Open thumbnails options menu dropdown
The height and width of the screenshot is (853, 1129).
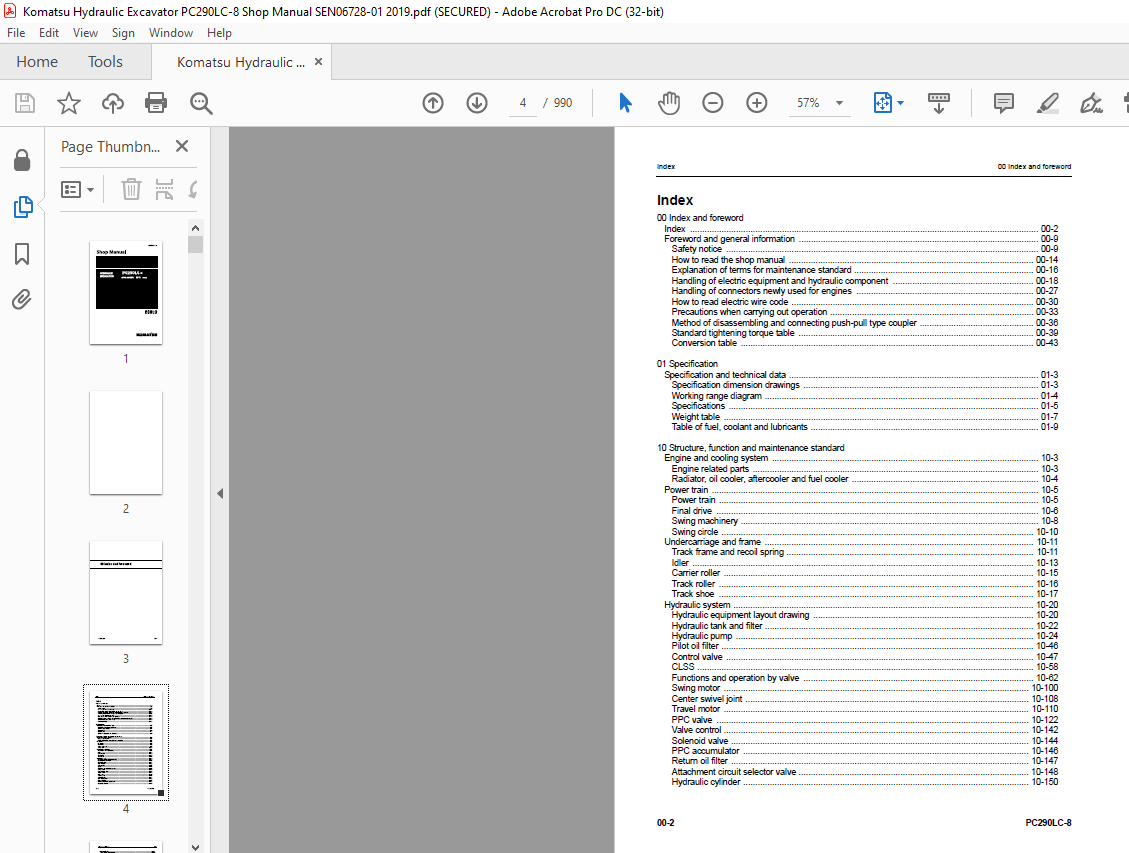[78, 189]
